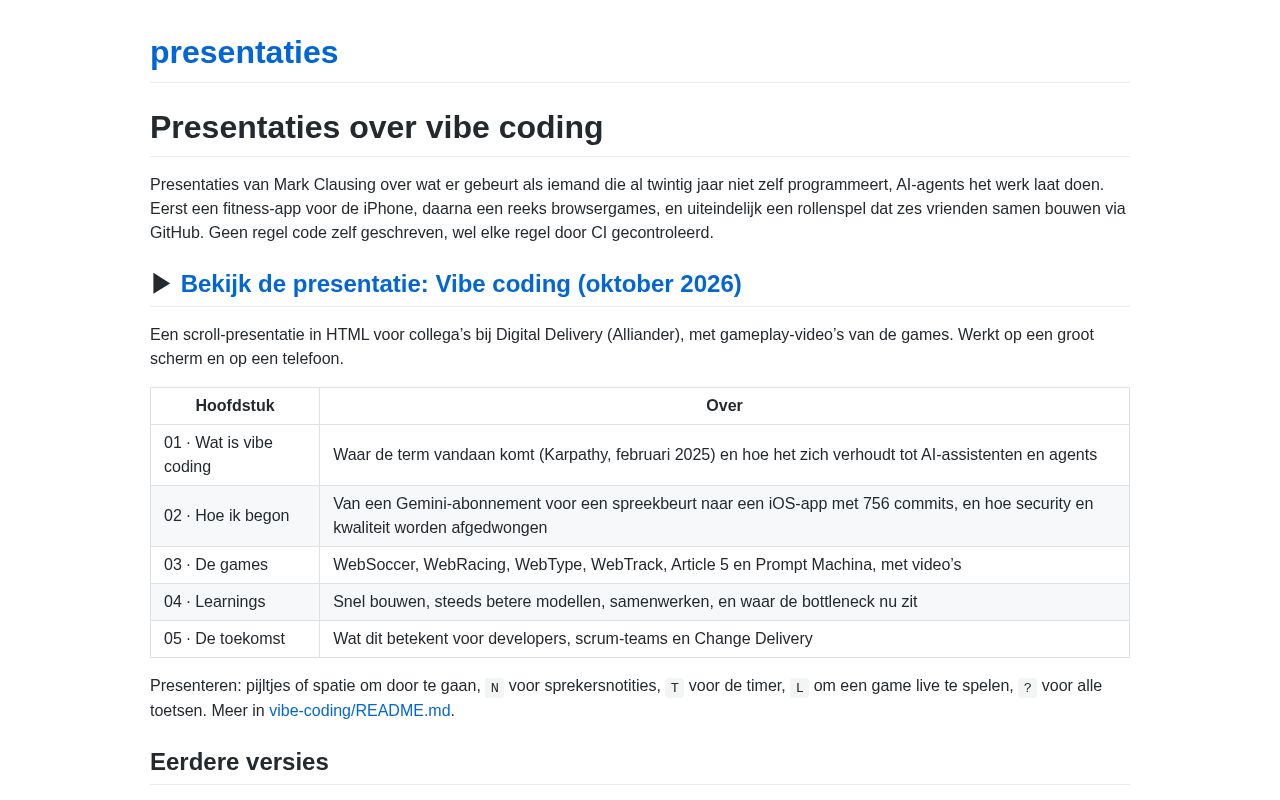Screen dimensions: 1280x800
Task: Select the '05 · De toekomst' cell
Action: (235, 639)
